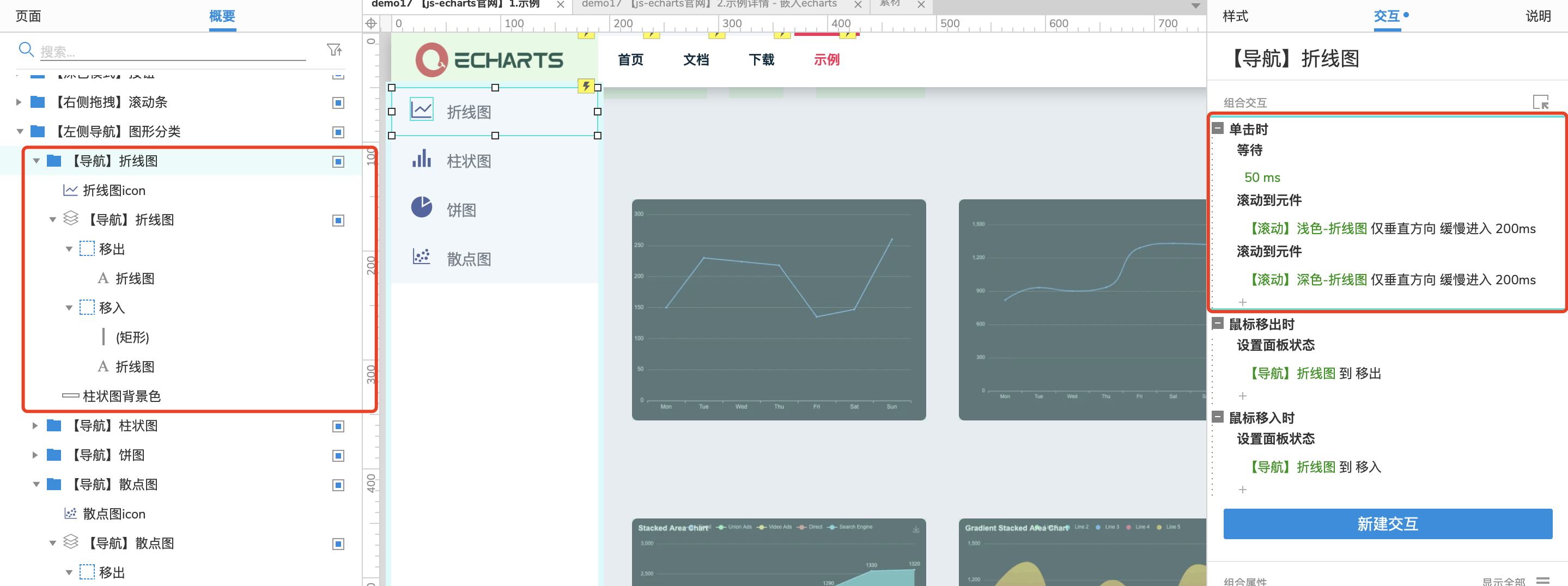Viewport: 1568px width, 586px height.
Task: Click the 新建交互 button
Action: (x=1387, y=523)
